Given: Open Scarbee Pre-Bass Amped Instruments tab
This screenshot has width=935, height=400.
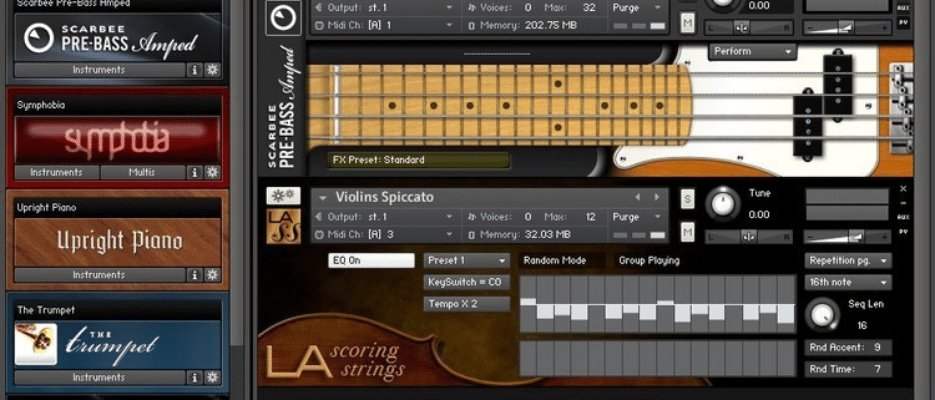Looking at the screenshot, I should (x=99, y=70).
